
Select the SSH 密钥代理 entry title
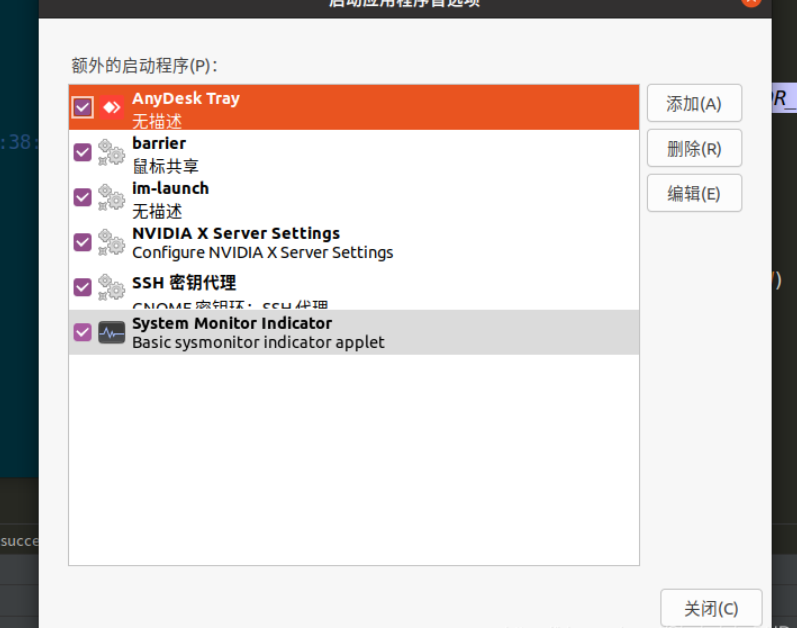[184, 282]
